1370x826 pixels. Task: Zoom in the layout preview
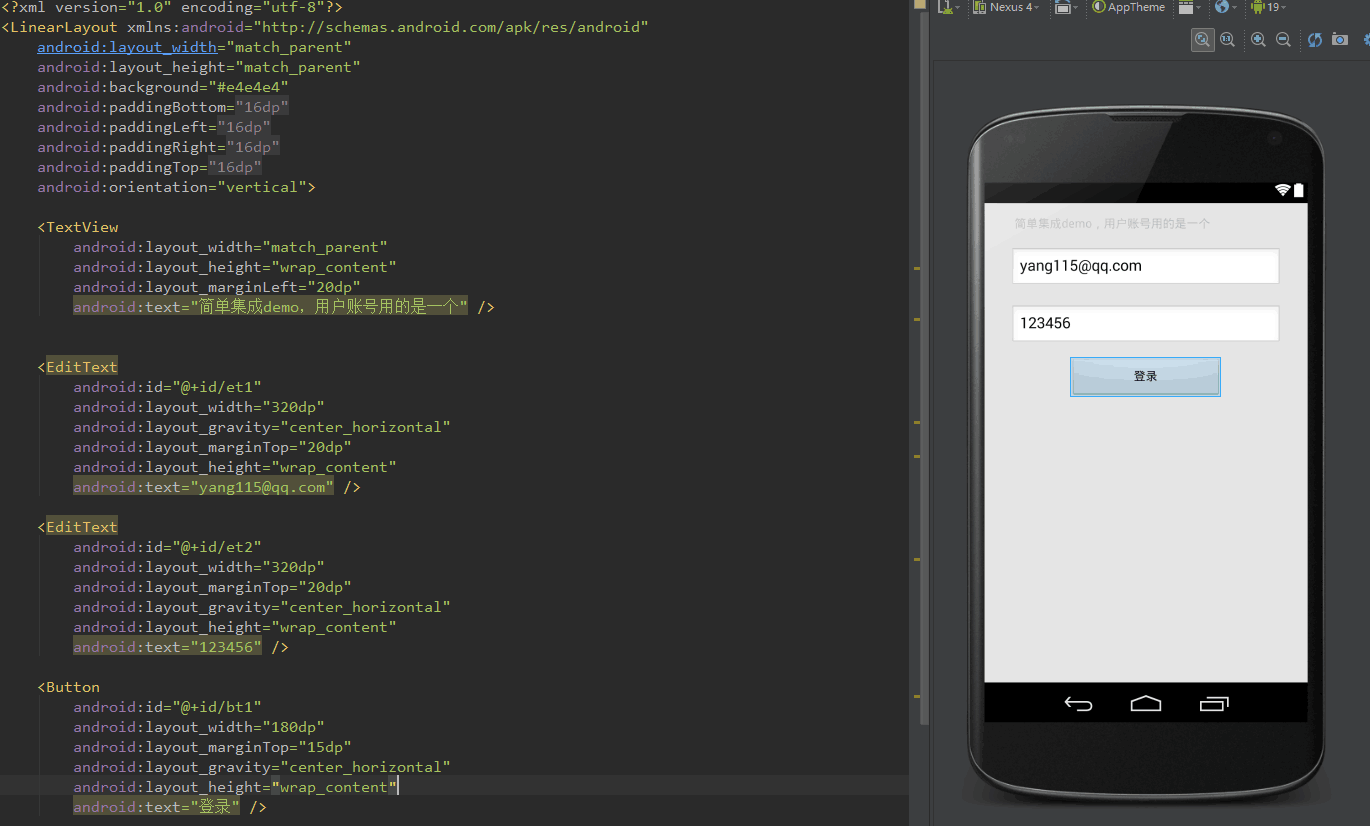(x=1258, y=39)
